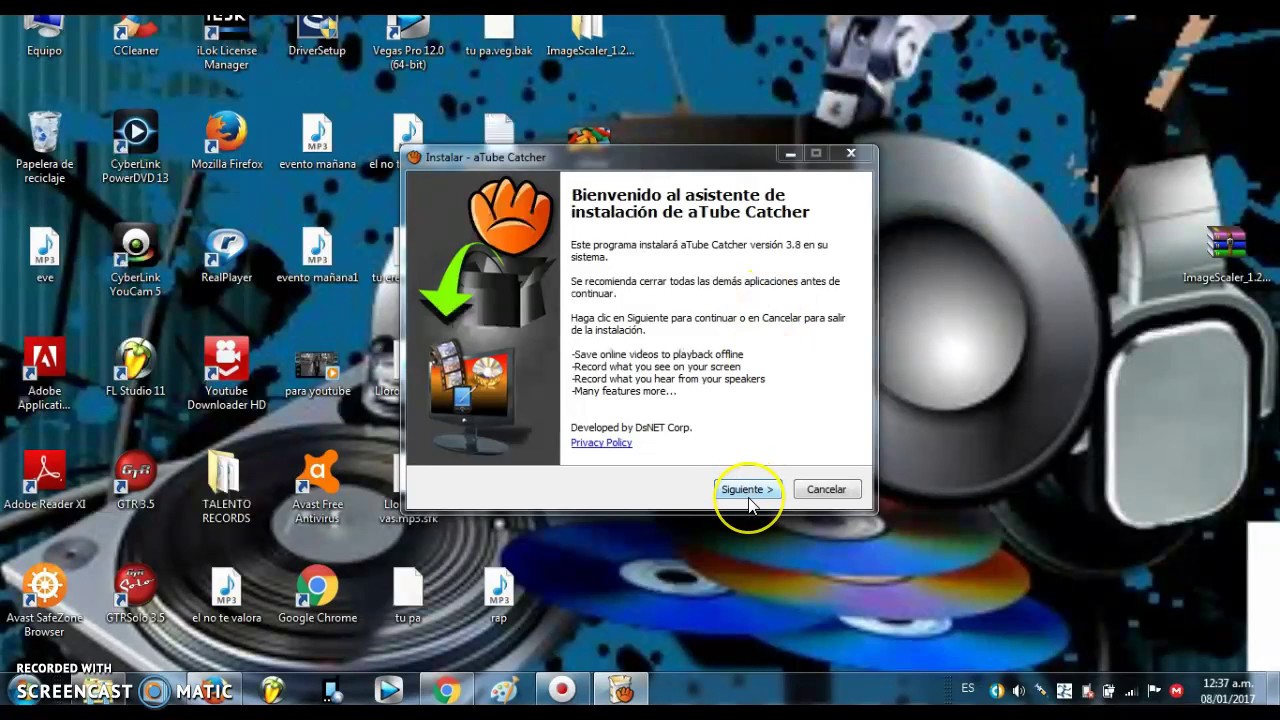Image resolution: width=1280 pixels, height=720 pixels.
Task: Select the ImageScaler folder icon at top
Action: [590, 36]
